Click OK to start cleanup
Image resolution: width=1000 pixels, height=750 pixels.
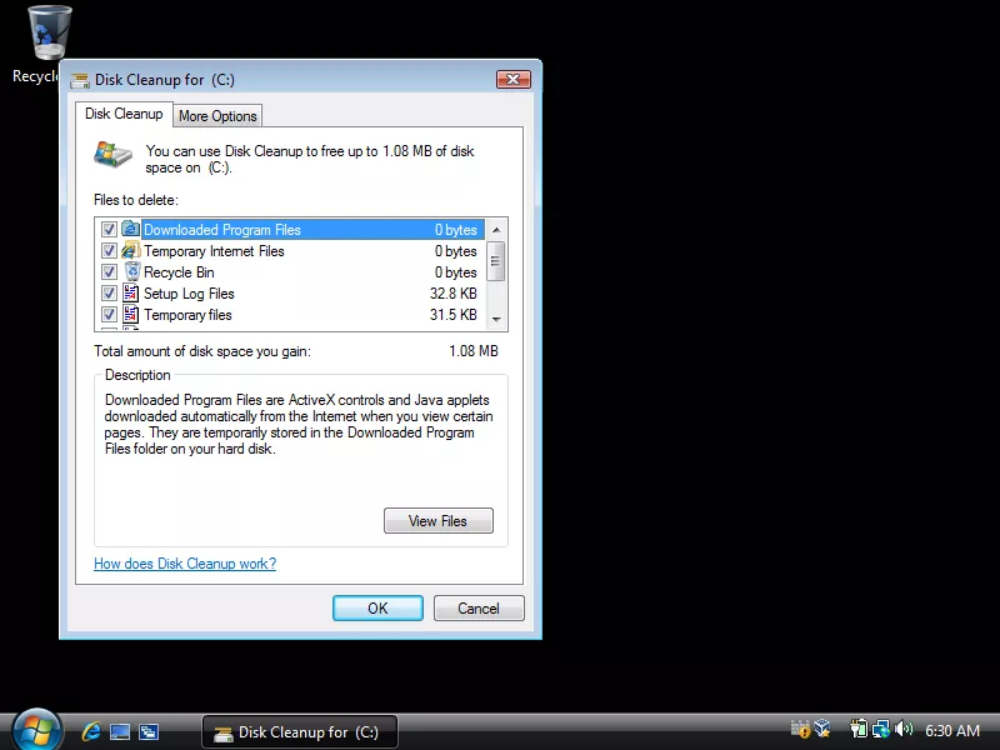click(378, 608)
